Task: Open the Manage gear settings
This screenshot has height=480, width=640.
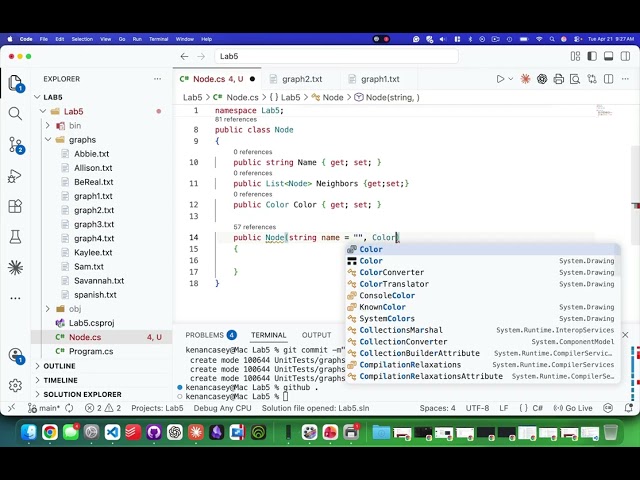Action: point(15,385)
